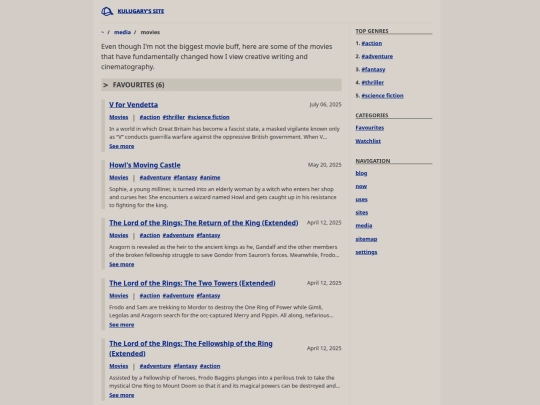Select #adventure tag under Fellowship of the Ring
The width and height of the screenshot is (540, 405).
[x=155, y=366]
